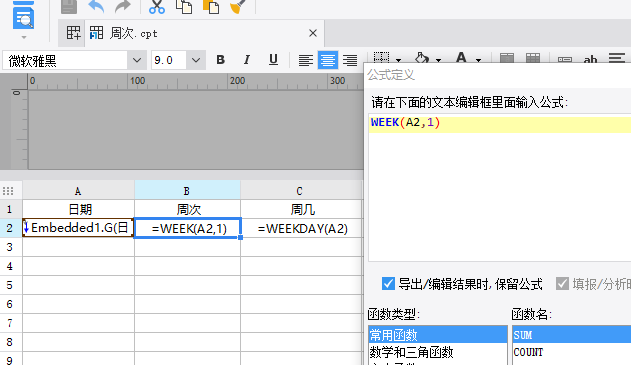Click the lines toolbar icon far right

tap(617, 58)
